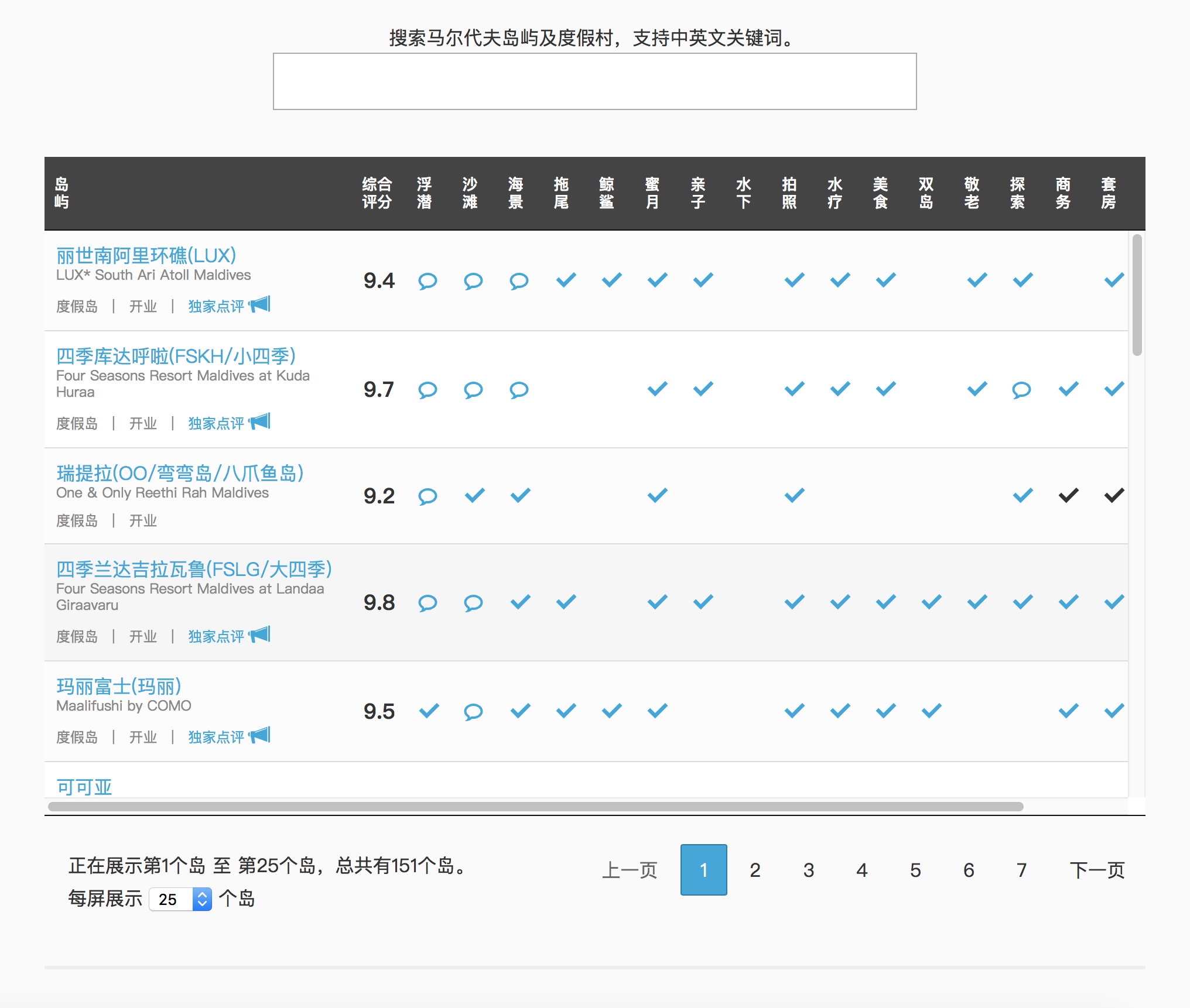Click the 探索 comment bubble in FSKH row

1021,390
